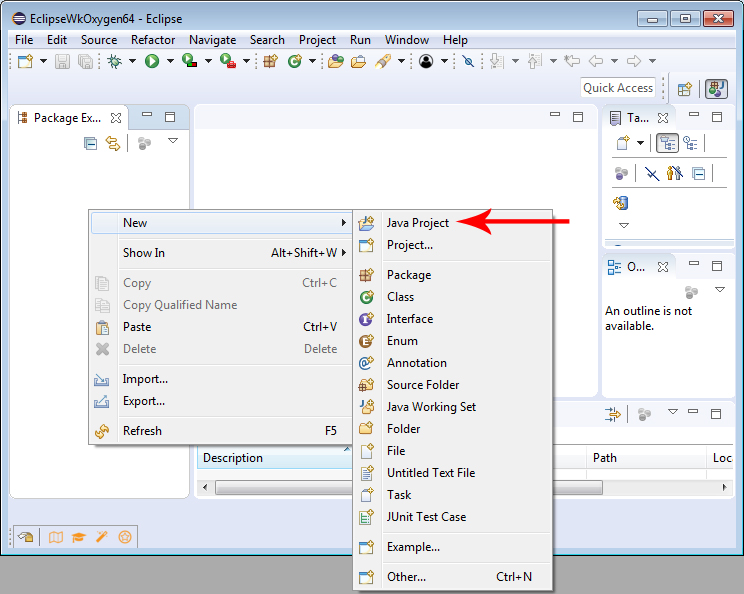Click the Run External Tools icon
744x594 pixels.
228,61
